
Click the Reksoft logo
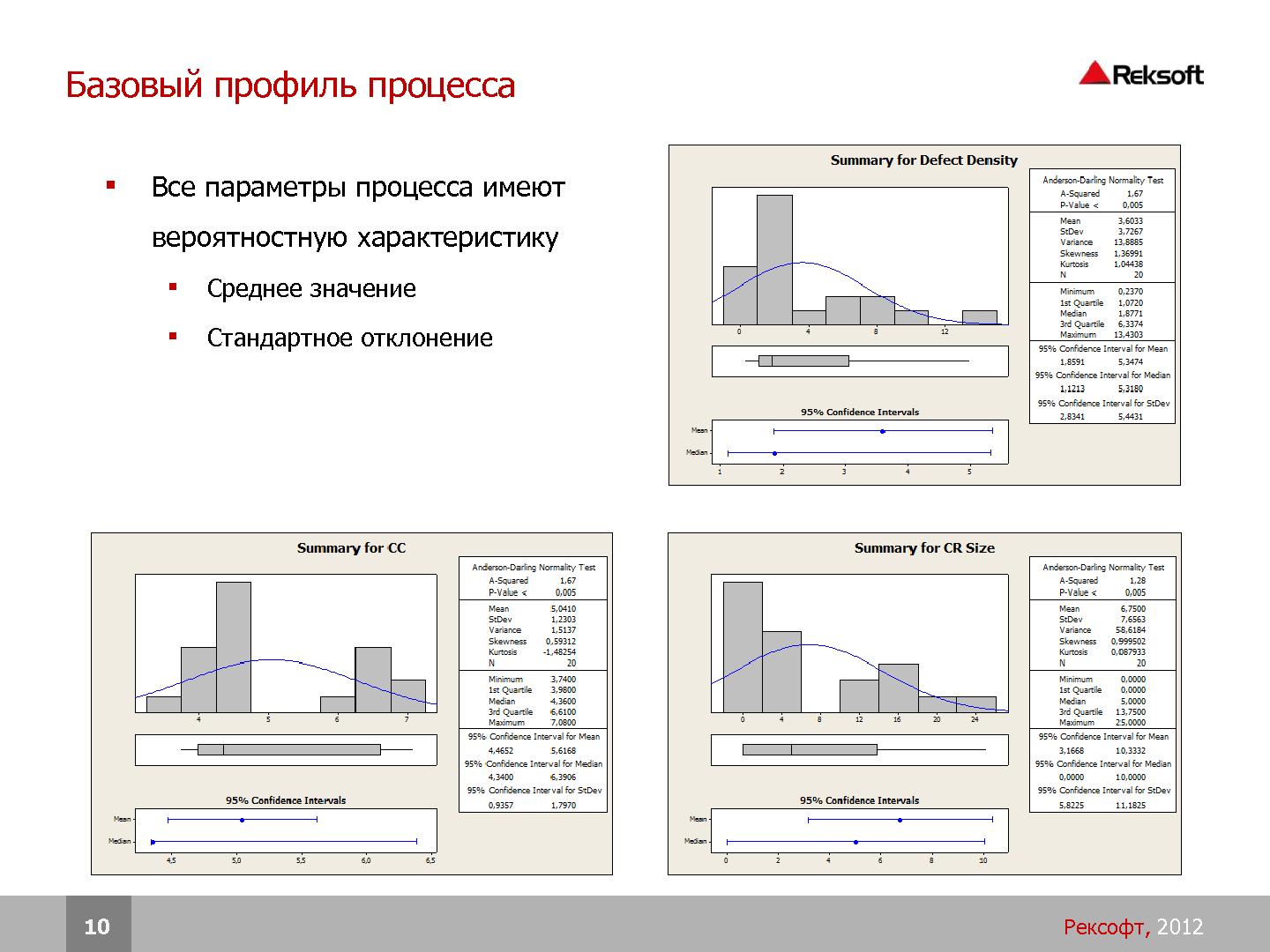point(1141,74)
